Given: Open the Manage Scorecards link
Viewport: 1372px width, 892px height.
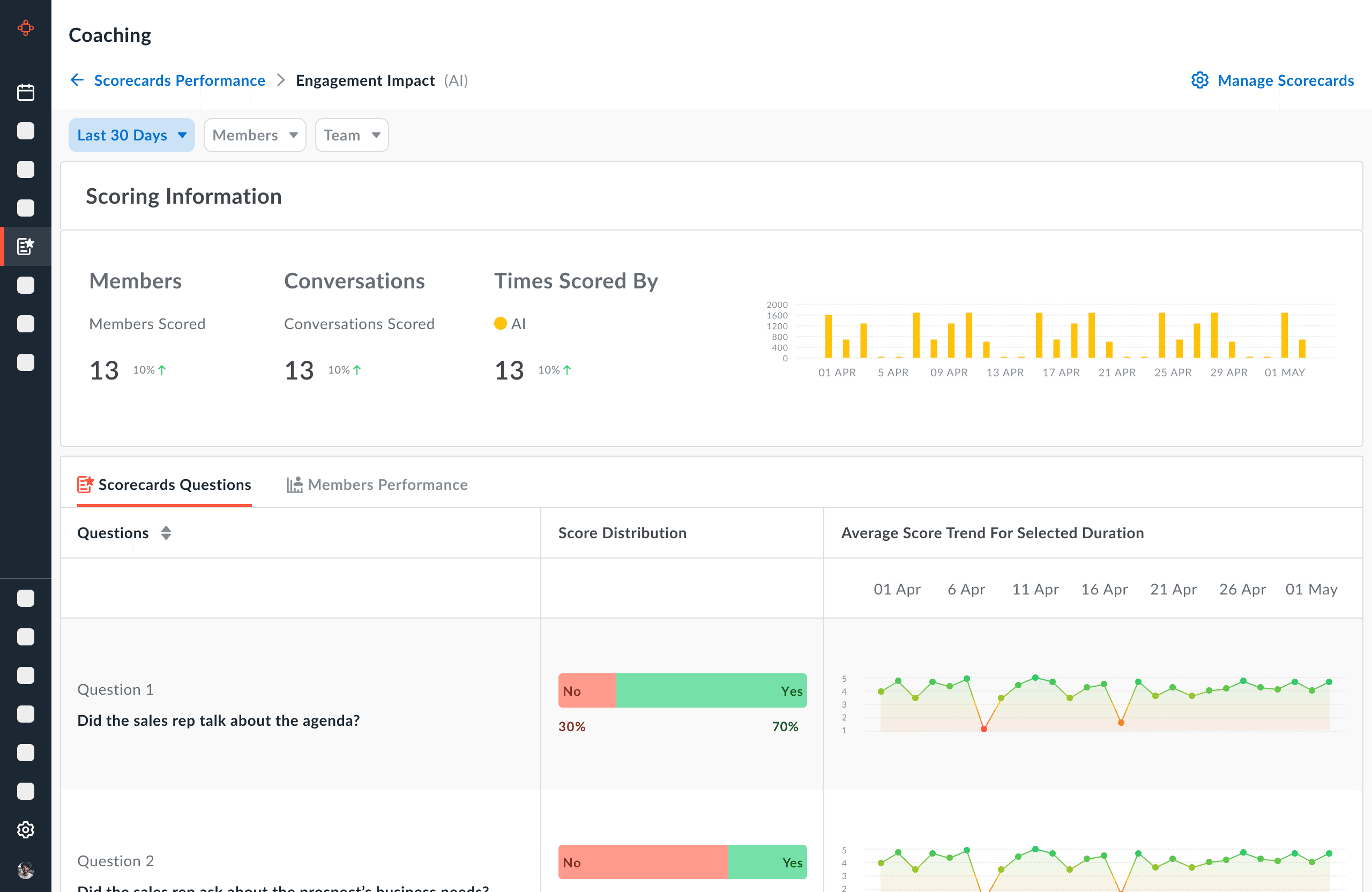Looking at the screenshot, I should coord(1285,80).
